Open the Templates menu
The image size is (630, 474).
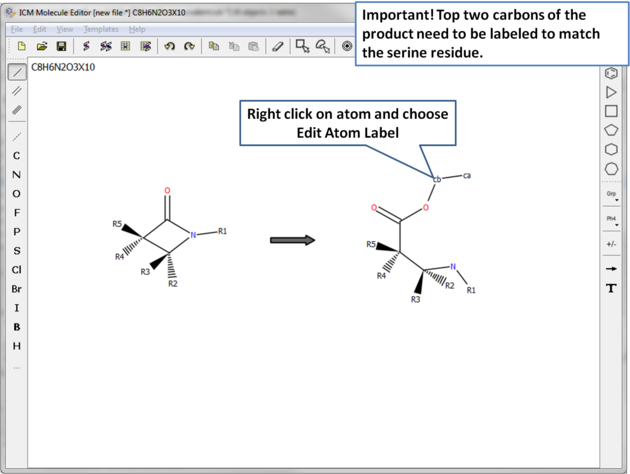coord(101,29)
